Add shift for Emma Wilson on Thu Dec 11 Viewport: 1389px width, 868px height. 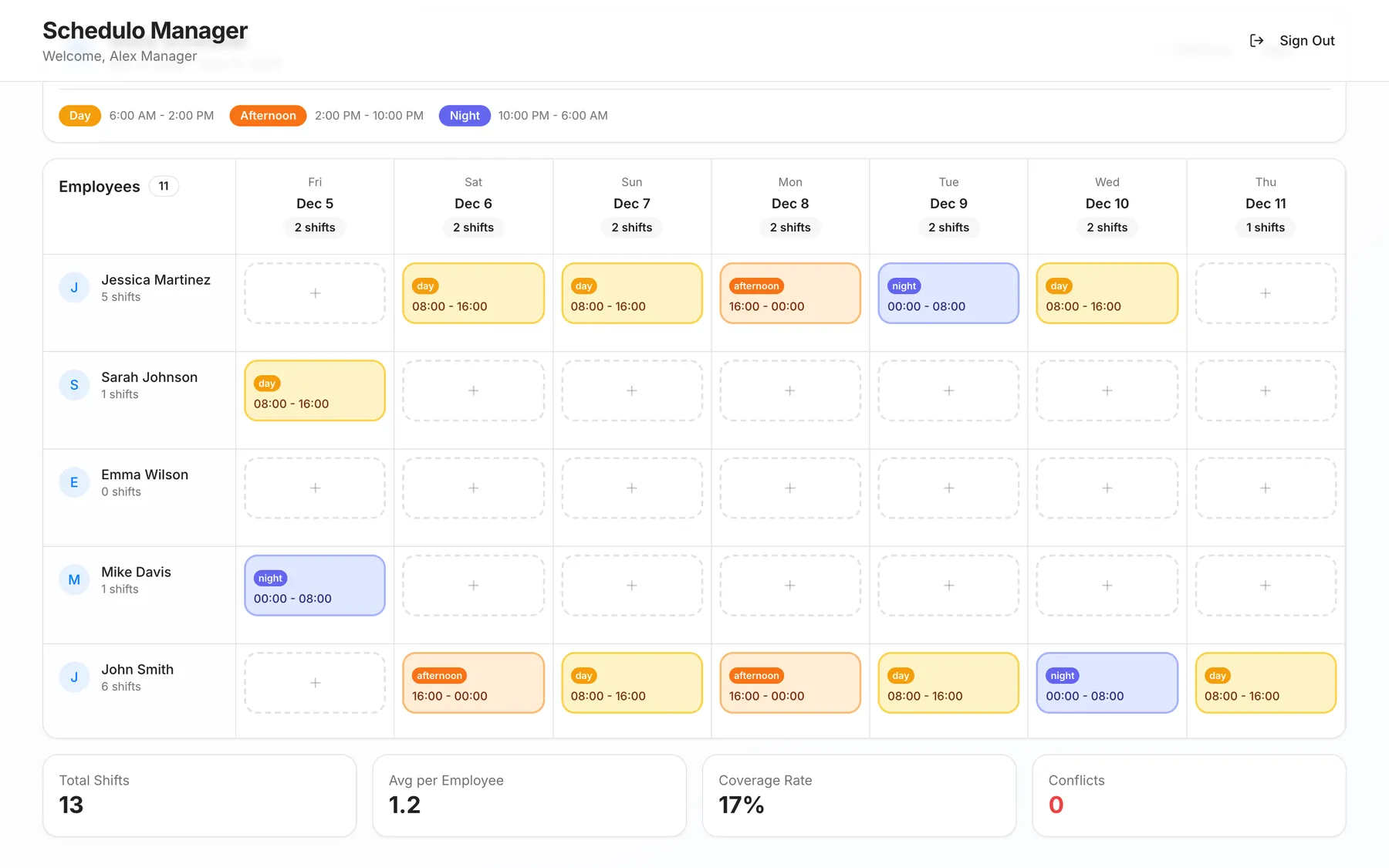pyautogui.click(x=1266, y=488)
